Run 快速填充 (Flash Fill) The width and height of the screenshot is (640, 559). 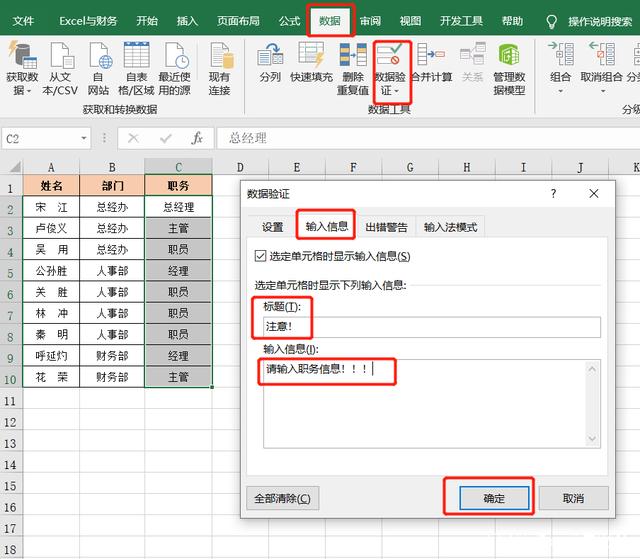coord(311,54)
